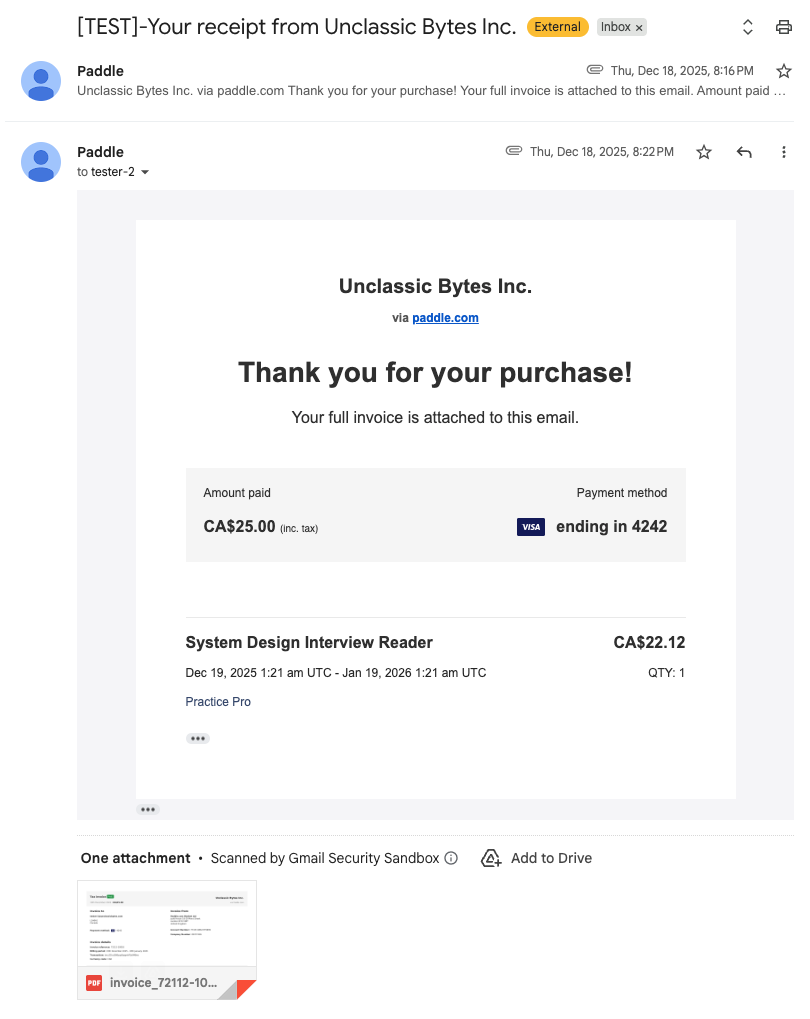Screen dimensions: 810x1019
Task: Open more options via three-dot icon
Action: 784,151
